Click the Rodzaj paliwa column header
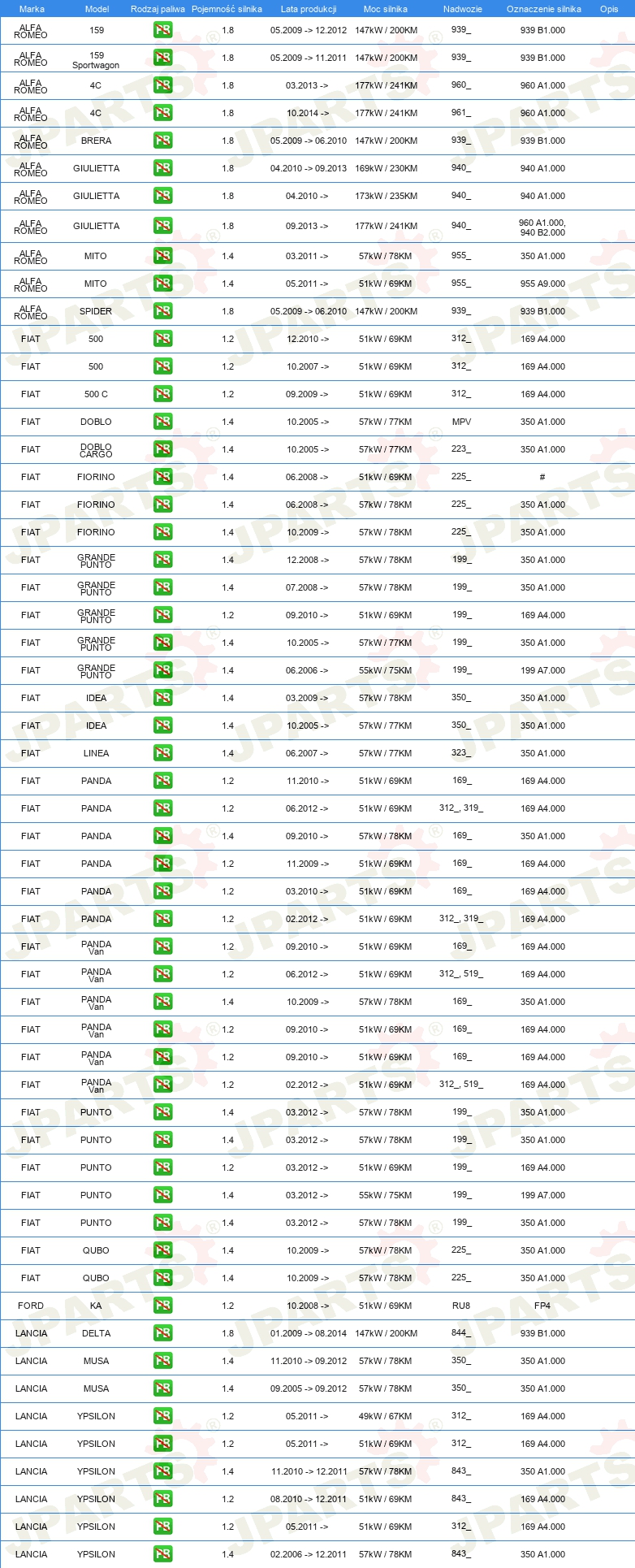The width and height of the screenshot is (635, 1568). 158,9
